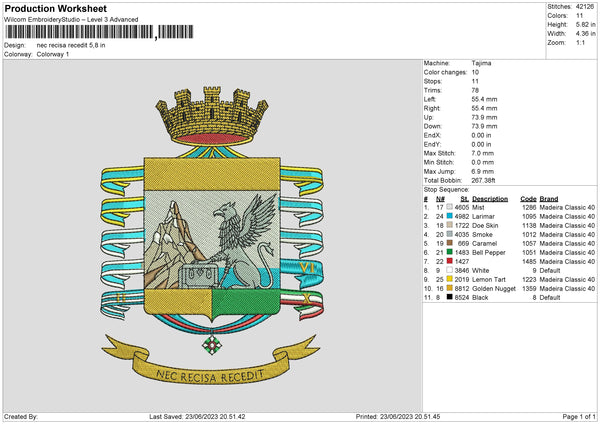
Task: Click the Stitches value 42126
Action: 585,7
